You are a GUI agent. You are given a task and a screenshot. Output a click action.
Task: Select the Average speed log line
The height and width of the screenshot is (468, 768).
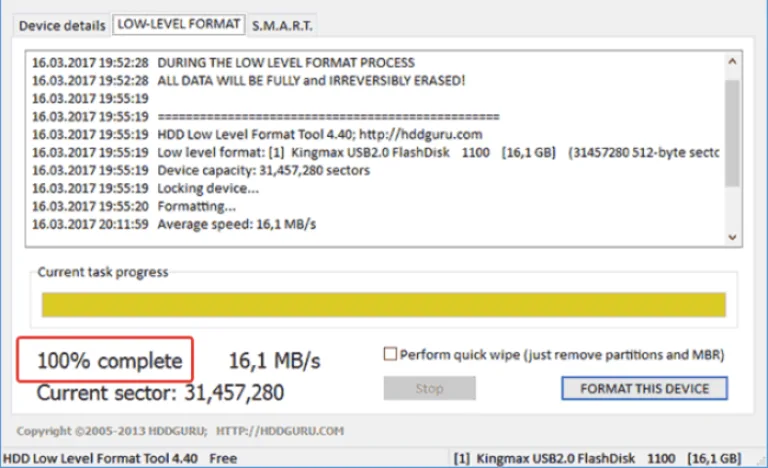174,224
